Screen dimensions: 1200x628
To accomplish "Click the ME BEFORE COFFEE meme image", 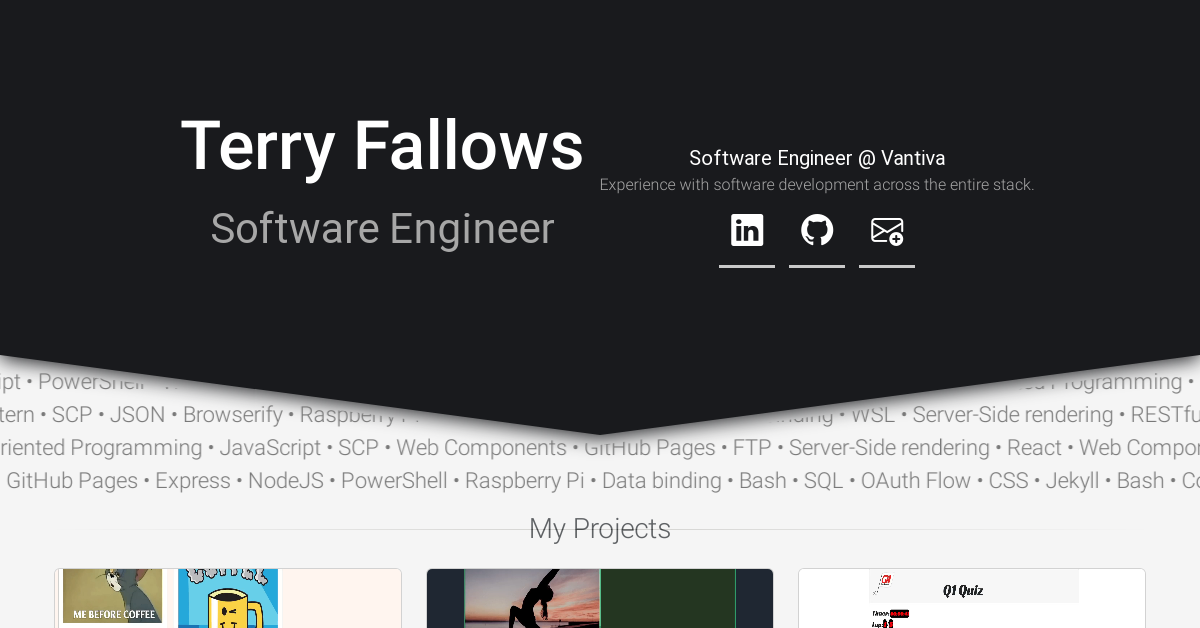I will click(112, 597).
